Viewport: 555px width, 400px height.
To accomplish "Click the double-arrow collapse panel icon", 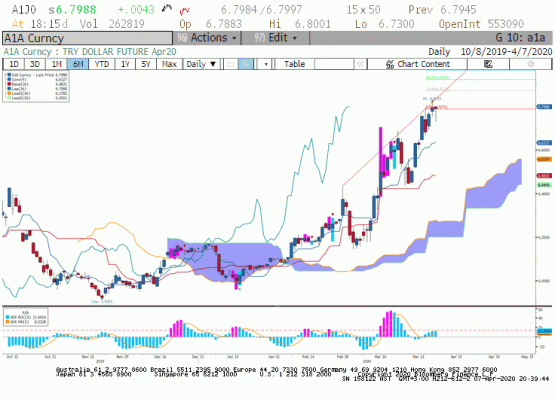I will [x=360, y=64].
